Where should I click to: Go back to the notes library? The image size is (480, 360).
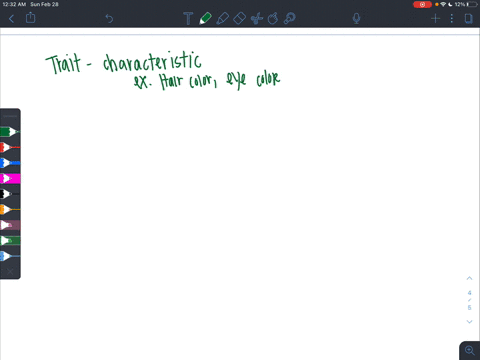click(x=11, y=19)
